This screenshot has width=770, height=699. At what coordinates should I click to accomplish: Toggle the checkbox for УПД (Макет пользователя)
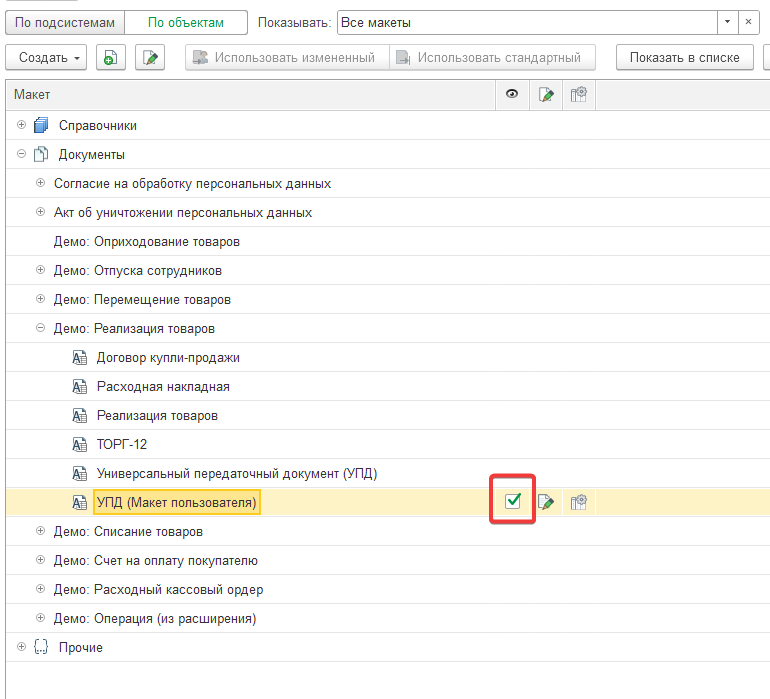tap(513, 501)
